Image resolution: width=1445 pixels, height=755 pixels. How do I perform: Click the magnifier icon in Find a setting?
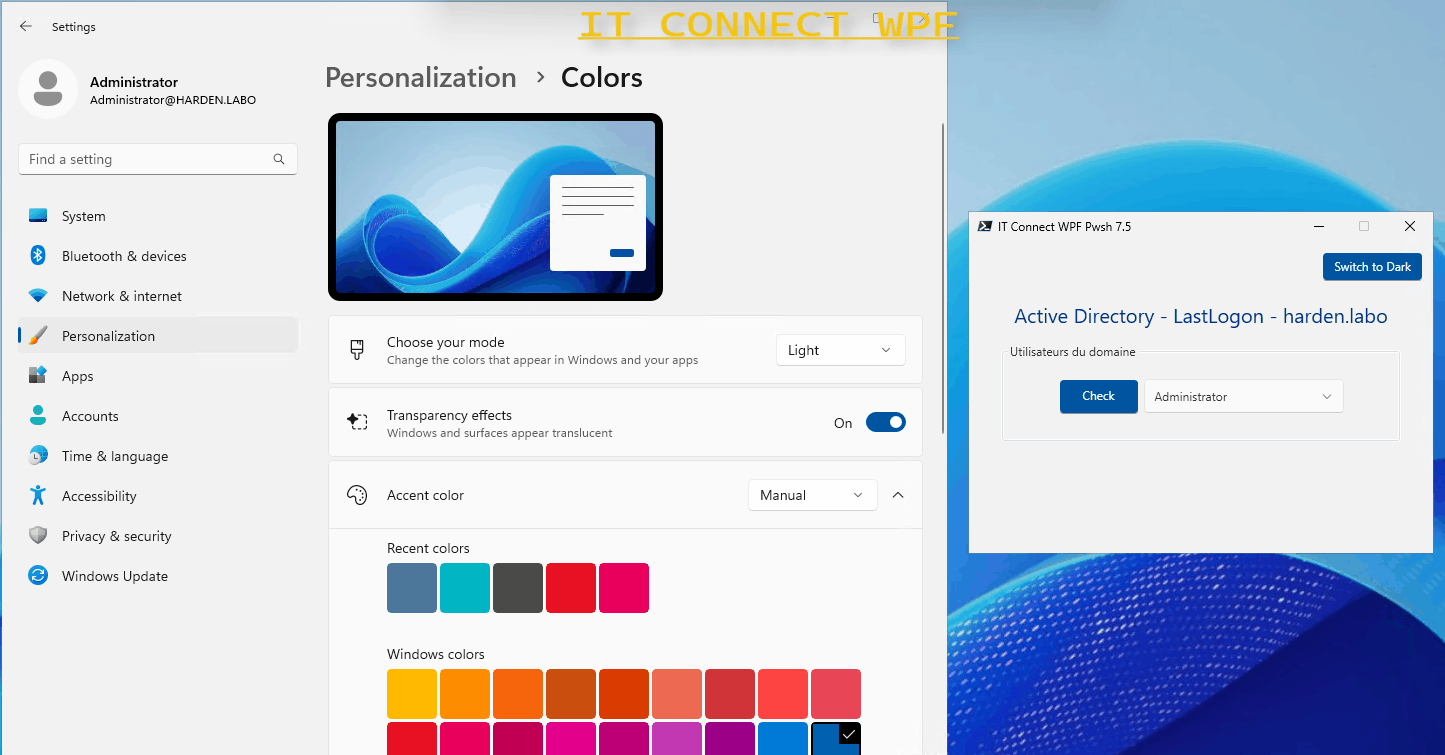[x=279, y=159]
